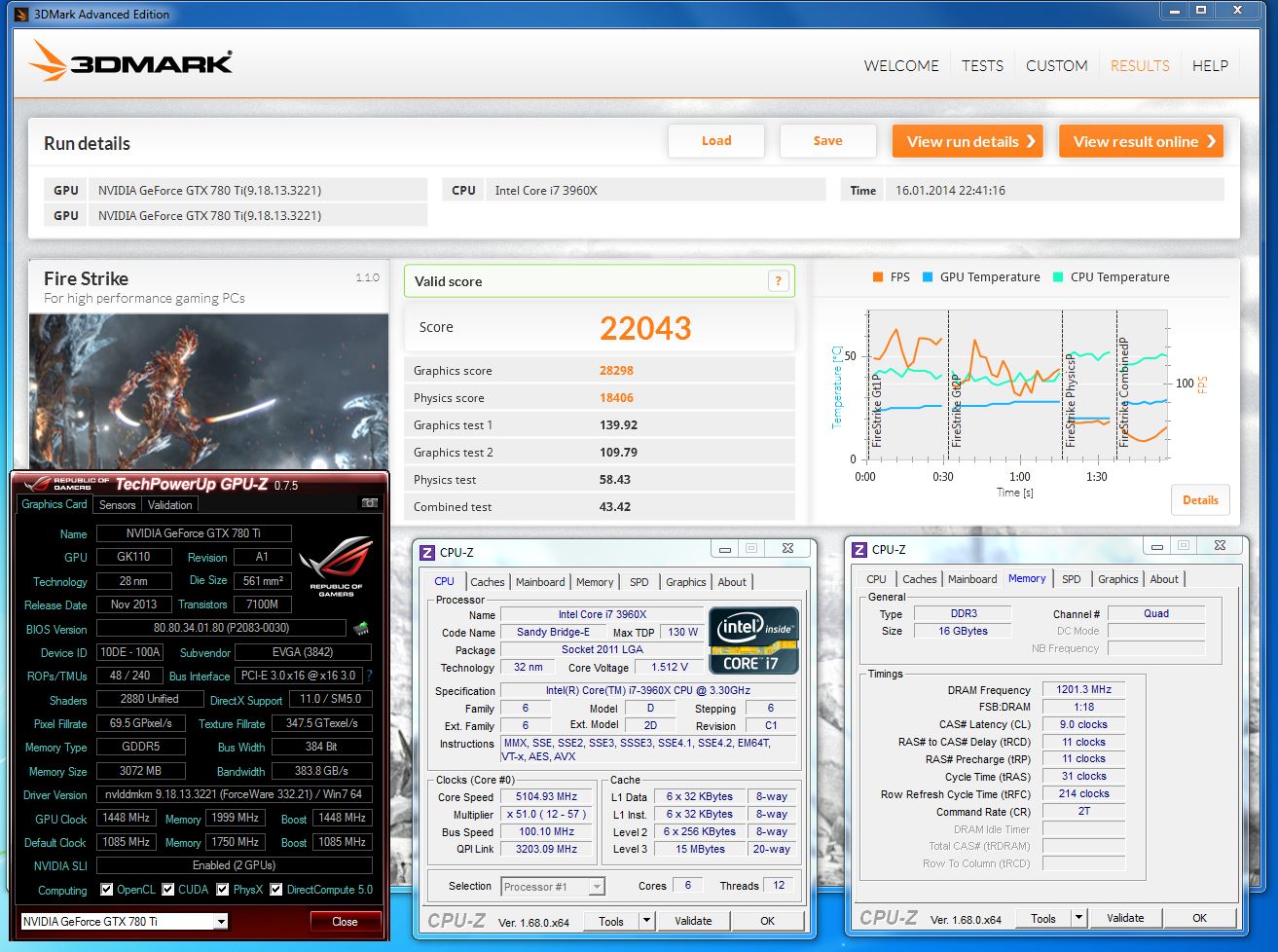Take GPU-Z screenshot with camera icon
The image size is (1278, 952).
(369, 503)
